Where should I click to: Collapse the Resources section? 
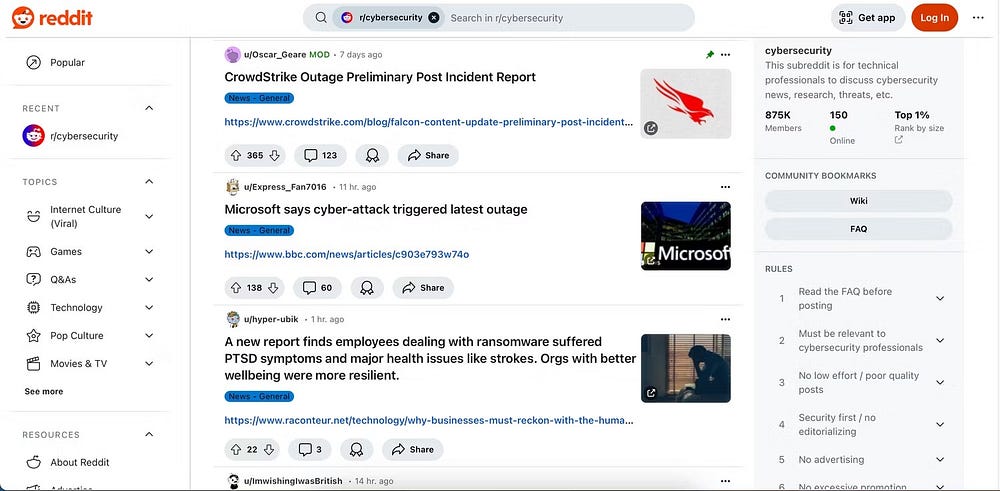pos(149,434)
